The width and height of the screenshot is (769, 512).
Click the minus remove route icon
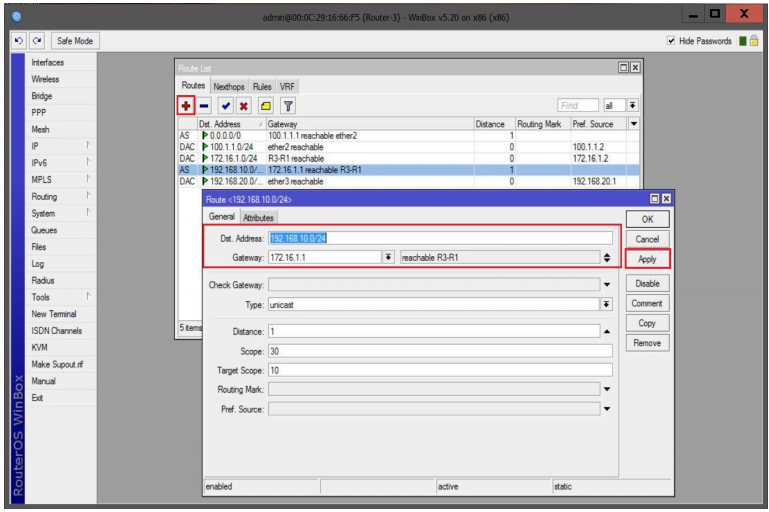point(204,105)
